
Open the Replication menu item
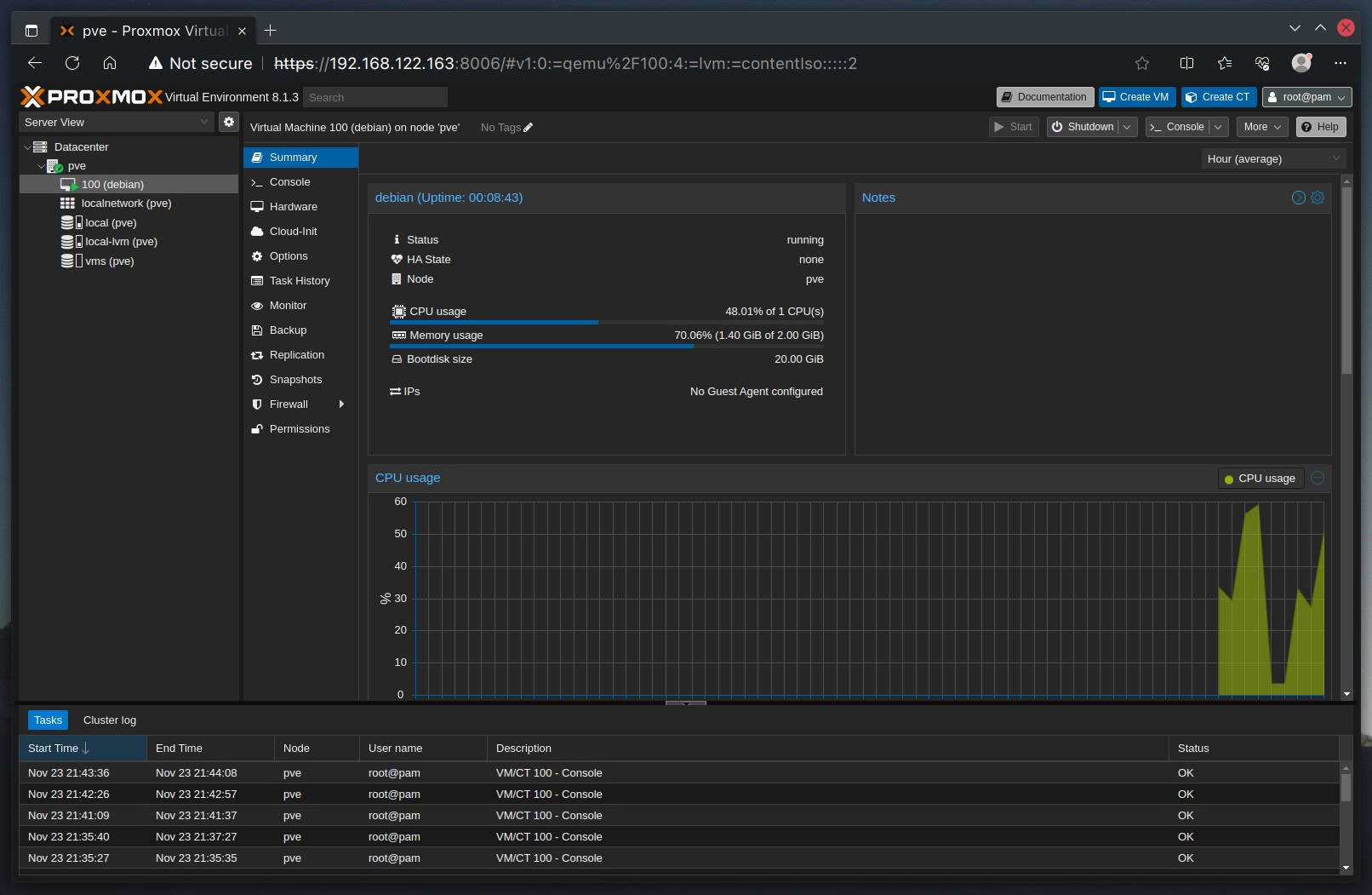pos(300,355)
